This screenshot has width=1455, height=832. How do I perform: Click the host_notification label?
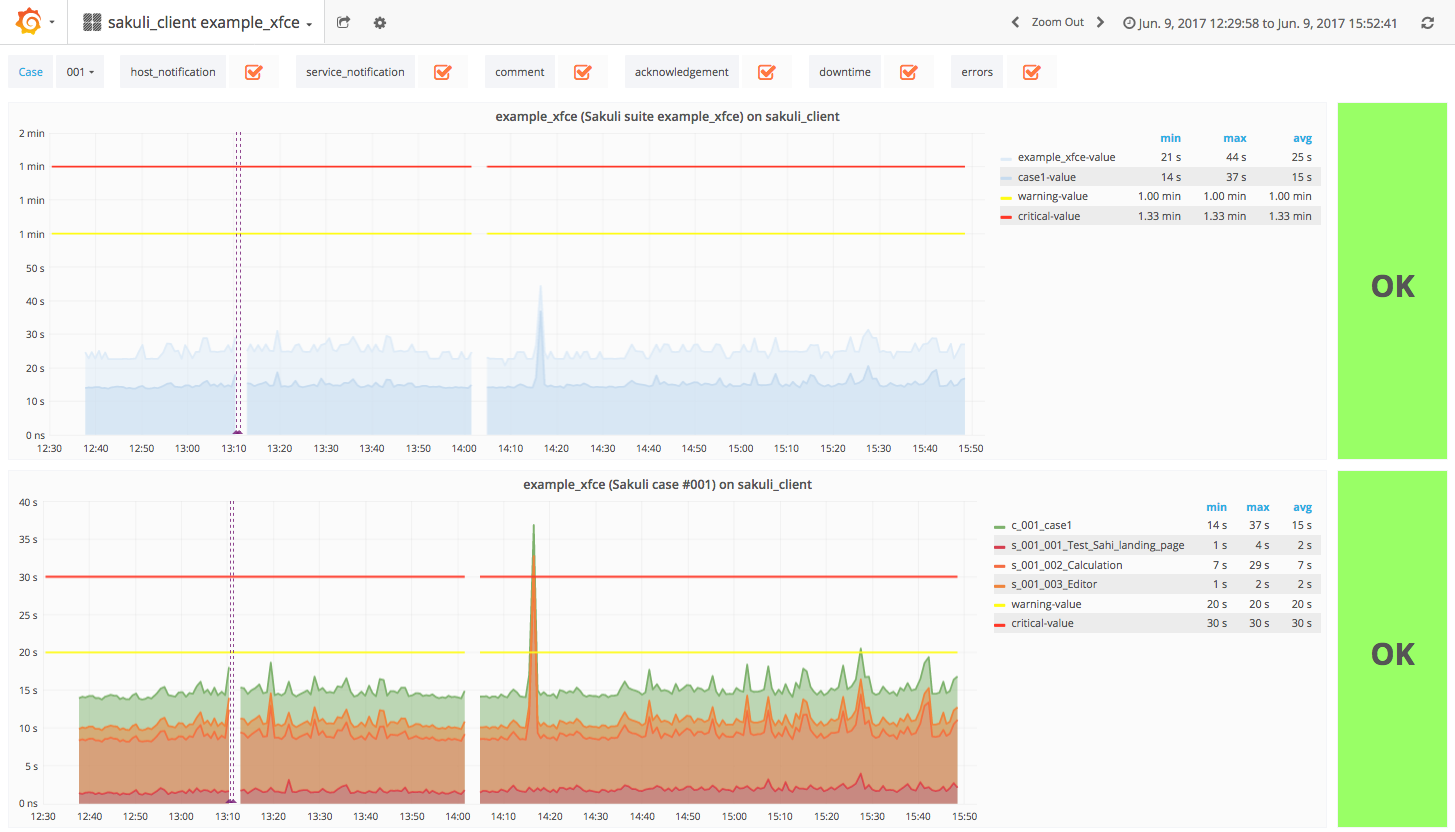[x=173, y=72]
